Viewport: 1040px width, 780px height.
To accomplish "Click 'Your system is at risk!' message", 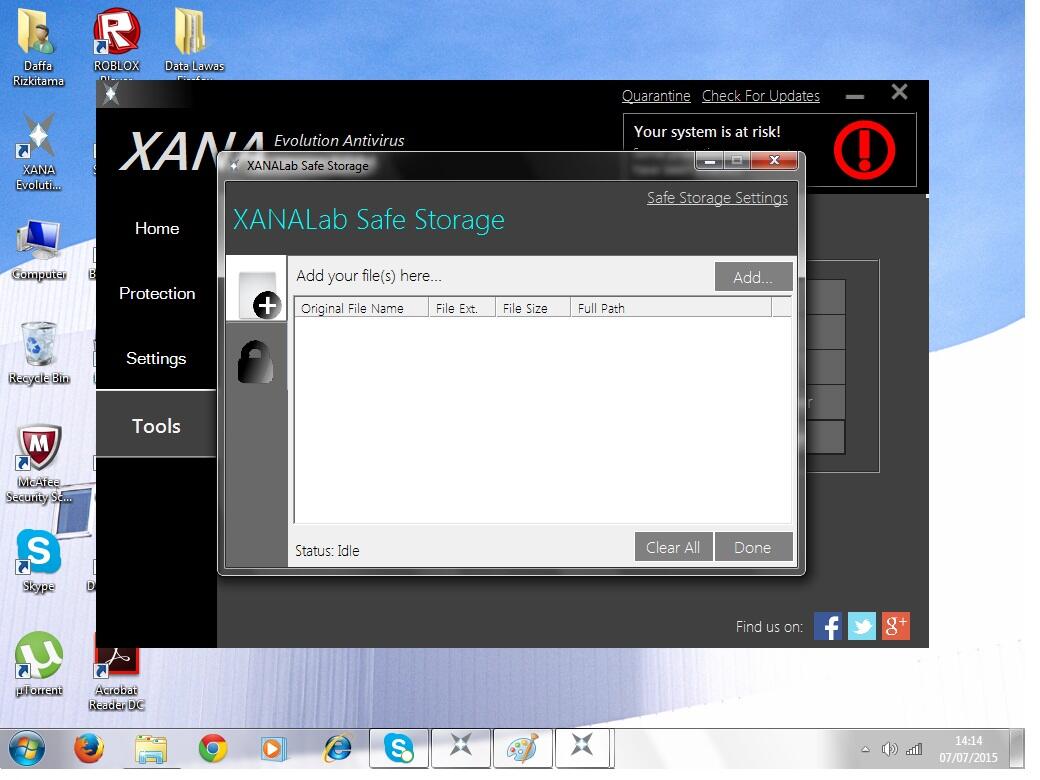I will [707, 132].
